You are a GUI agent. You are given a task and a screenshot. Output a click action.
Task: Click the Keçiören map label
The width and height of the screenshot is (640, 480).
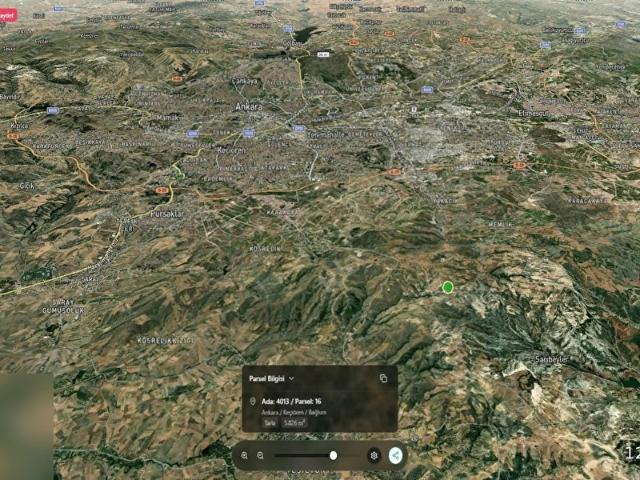231,150
